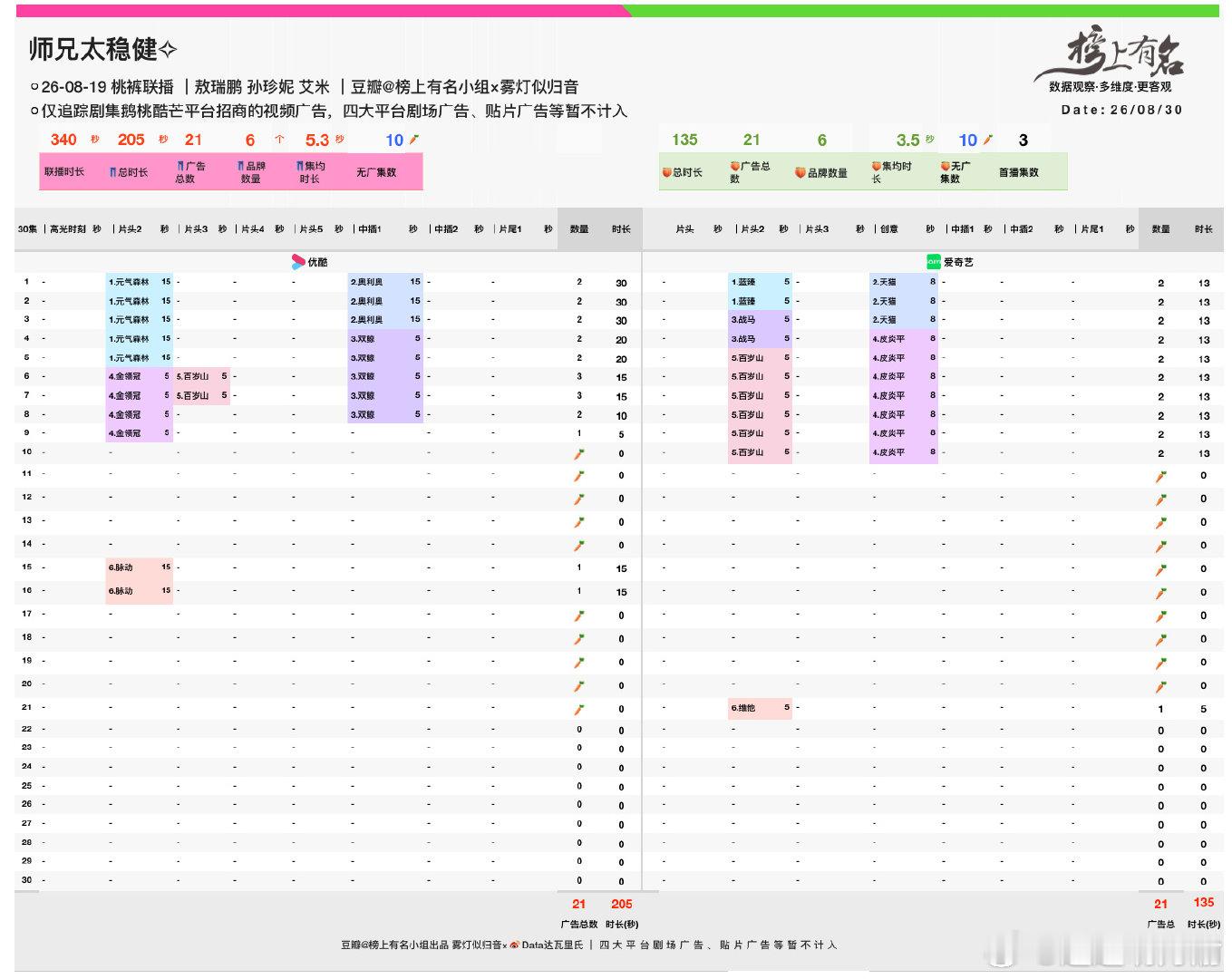Click the green 首播集数 label

point(1019,172)
